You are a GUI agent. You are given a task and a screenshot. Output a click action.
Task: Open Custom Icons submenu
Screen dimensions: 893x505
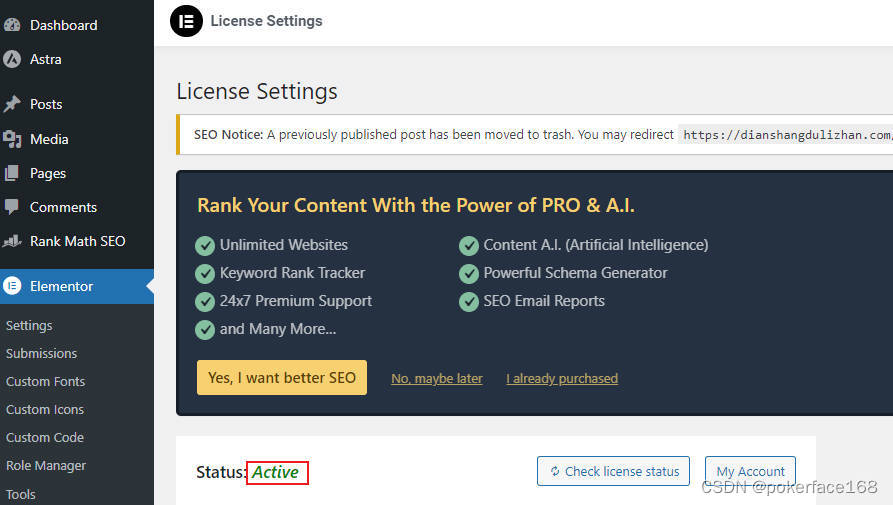(45, 409)
